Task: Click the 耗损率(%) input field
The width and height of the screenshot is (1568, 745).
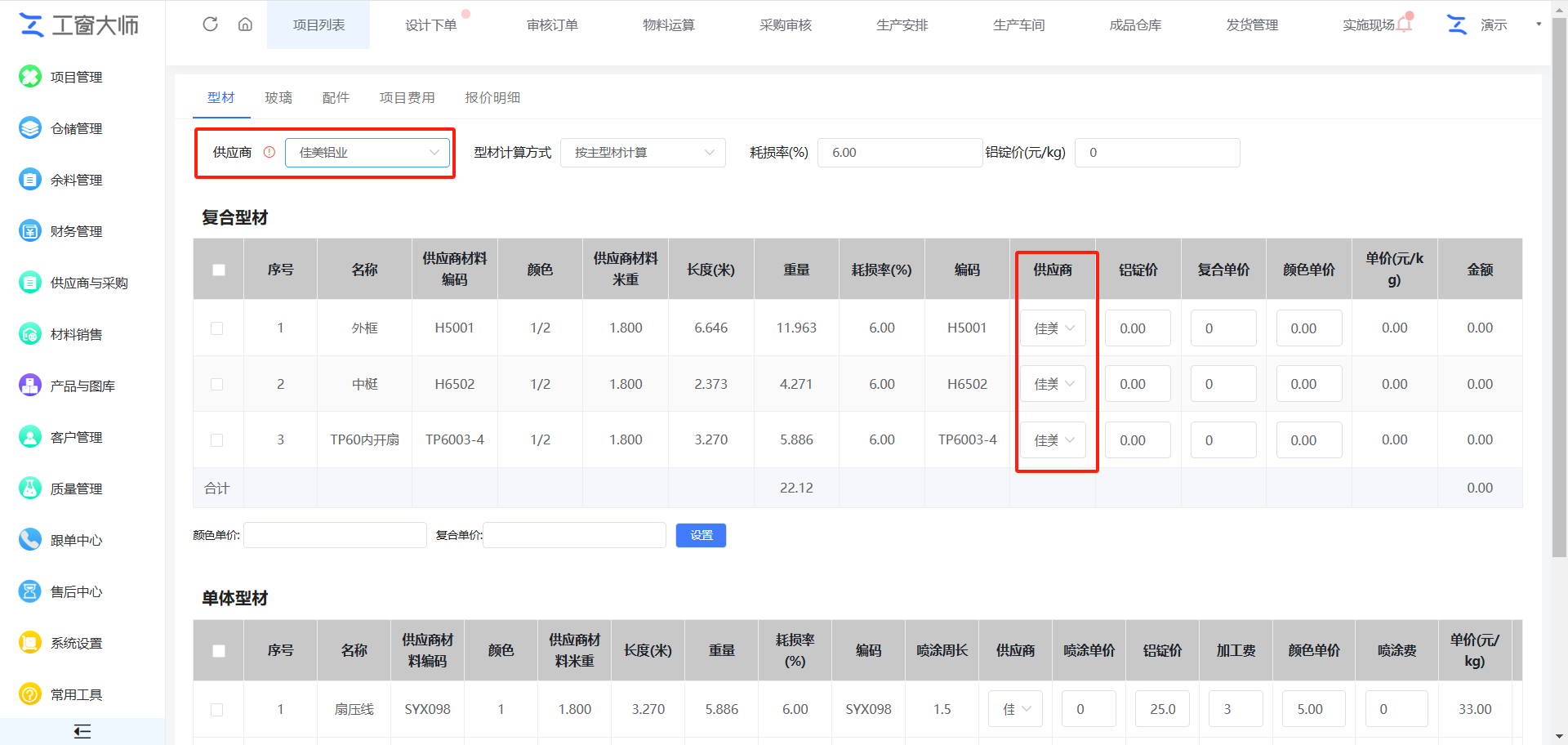Action: point(899,153)
